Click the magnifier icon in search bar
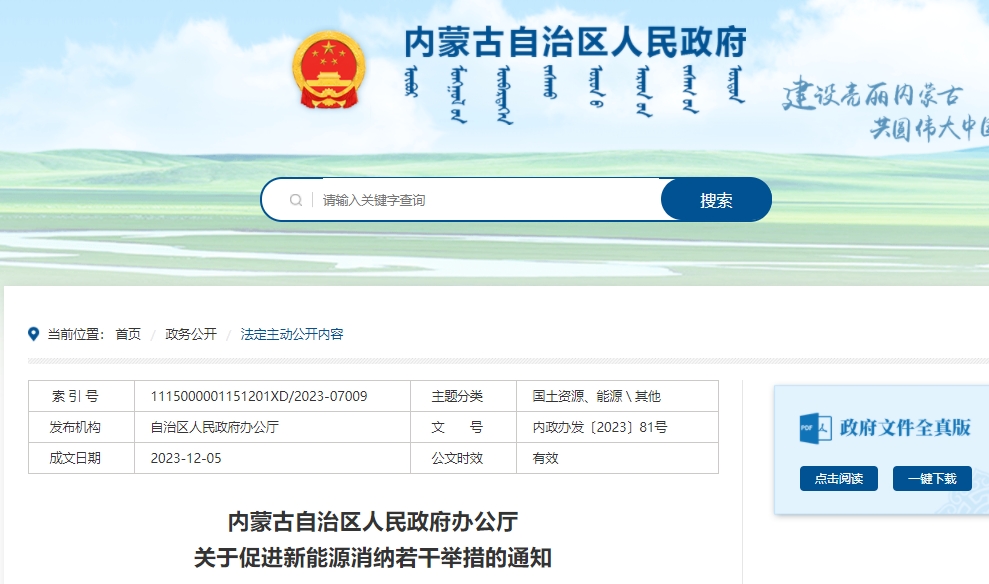Viewport: 989px width, 584px height. [x=296, y=200]
